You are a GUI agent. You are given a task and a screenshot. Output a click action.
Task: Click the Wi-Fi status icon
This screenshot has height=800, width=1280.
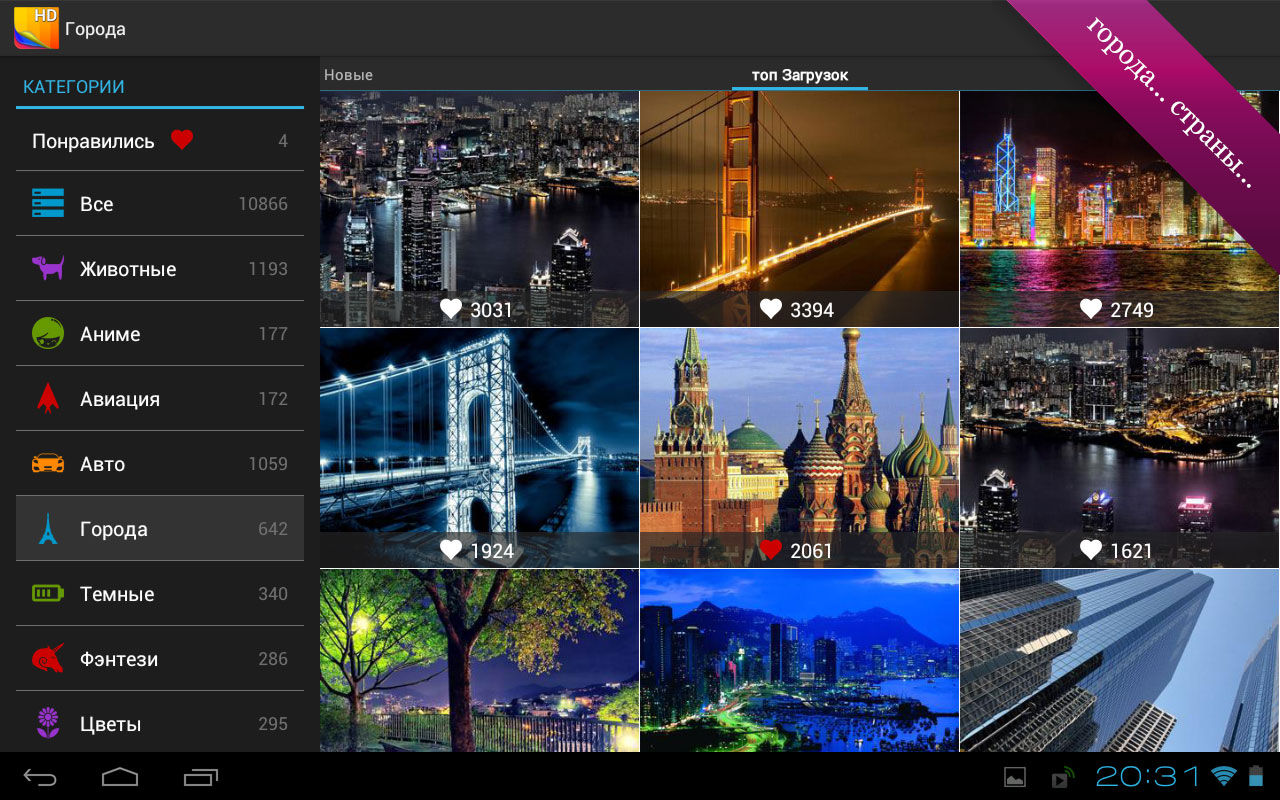[x=1223, y=776]
